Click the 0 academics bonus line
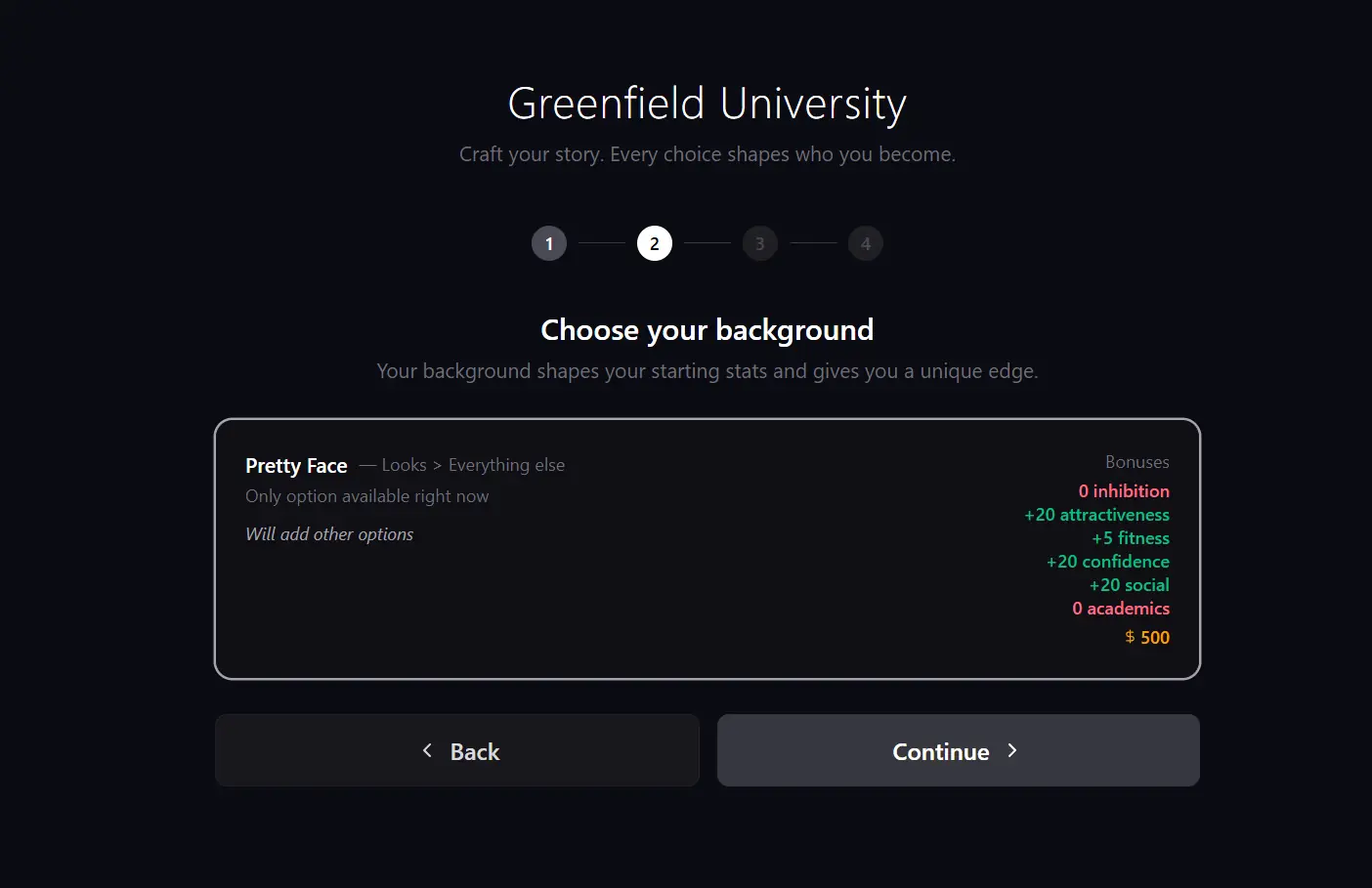 click(x=1121, y=609)
